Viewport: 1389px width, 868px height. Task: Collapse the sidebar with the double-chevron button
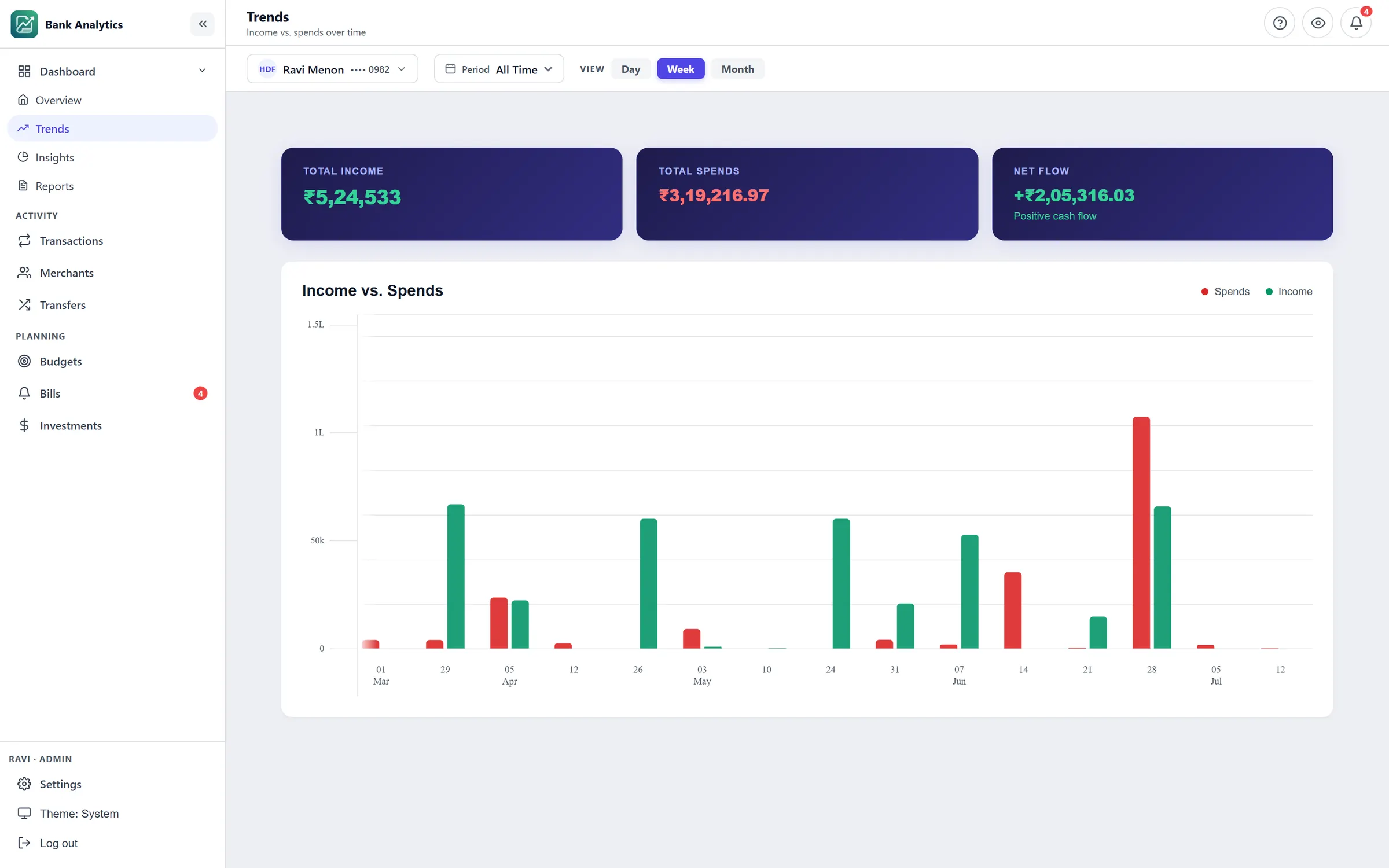(x=203, y=24)
